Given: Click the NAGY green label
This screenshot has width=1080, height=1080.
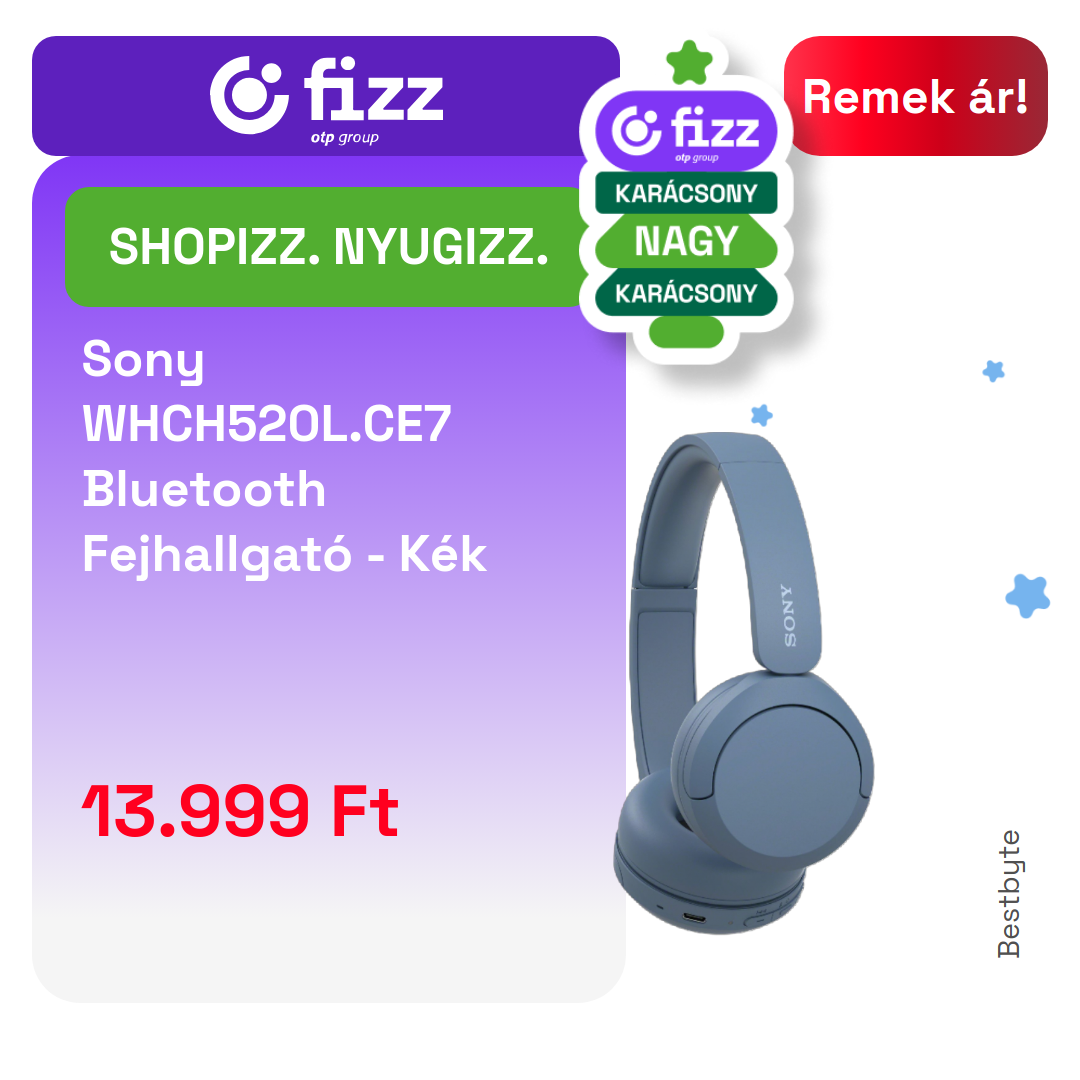Looking at the screenshot, I should 686,241.
